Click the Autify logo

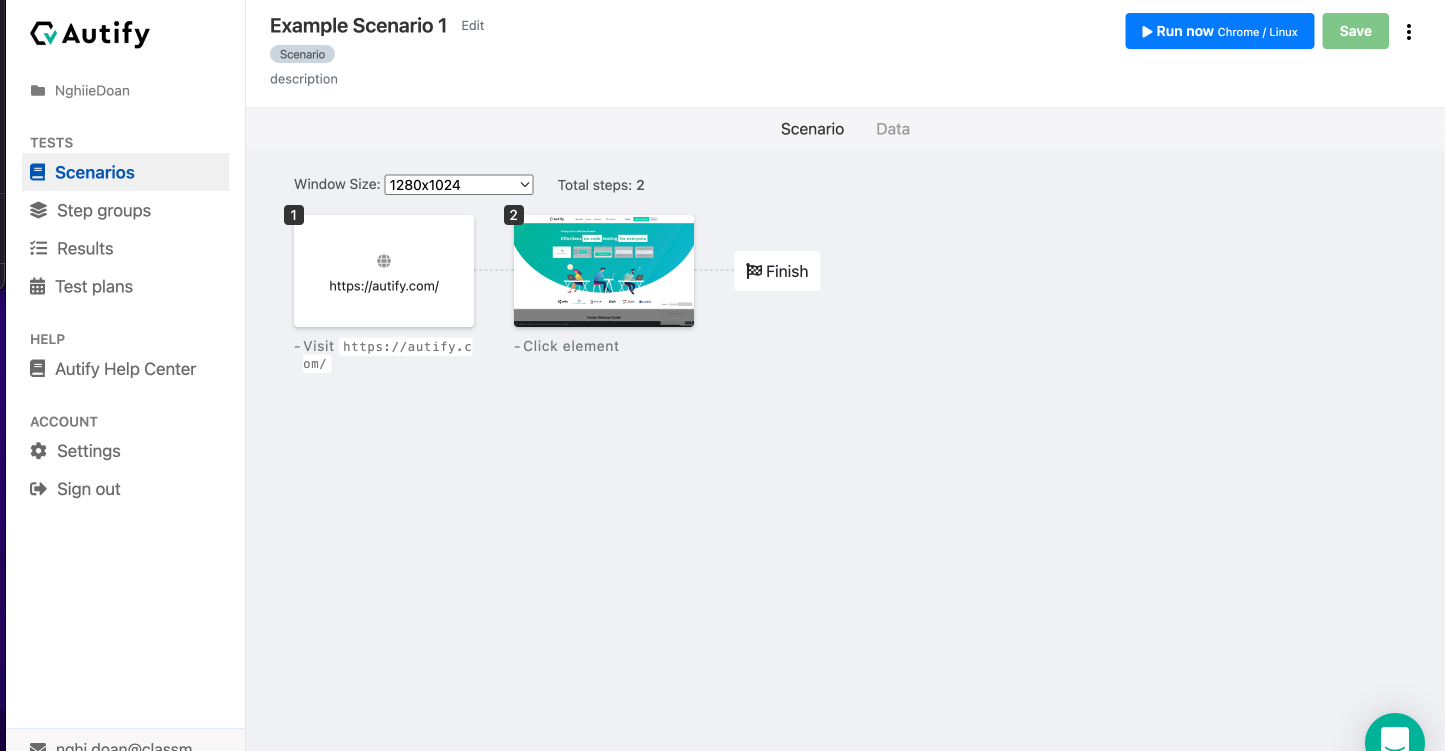tap(90, 34)
